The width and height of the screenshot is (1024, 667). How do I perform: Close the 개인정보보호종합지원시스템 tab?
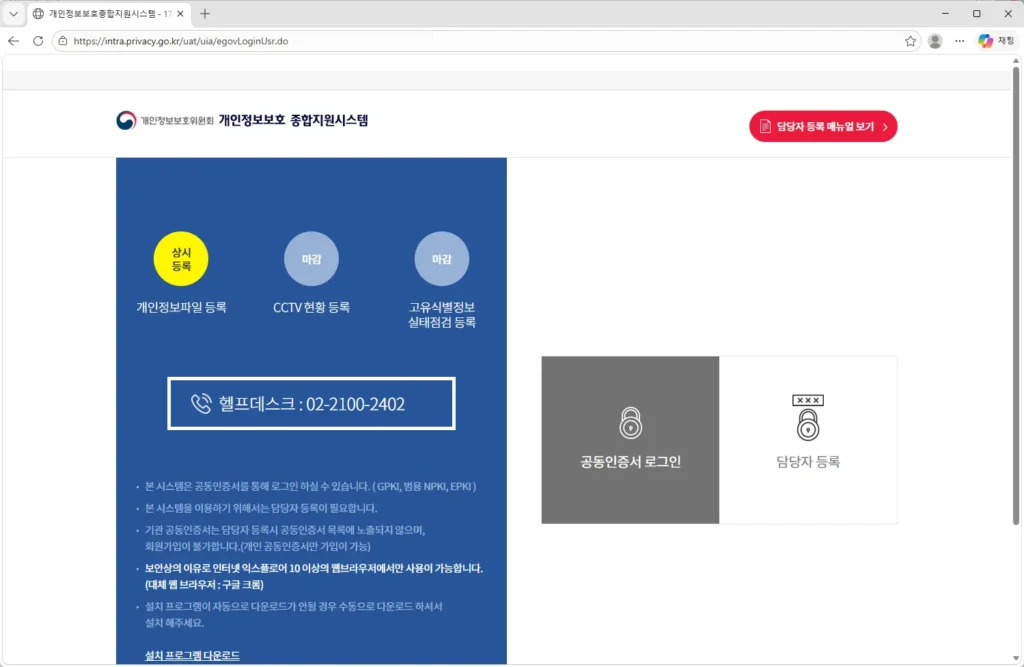point(180,14)
